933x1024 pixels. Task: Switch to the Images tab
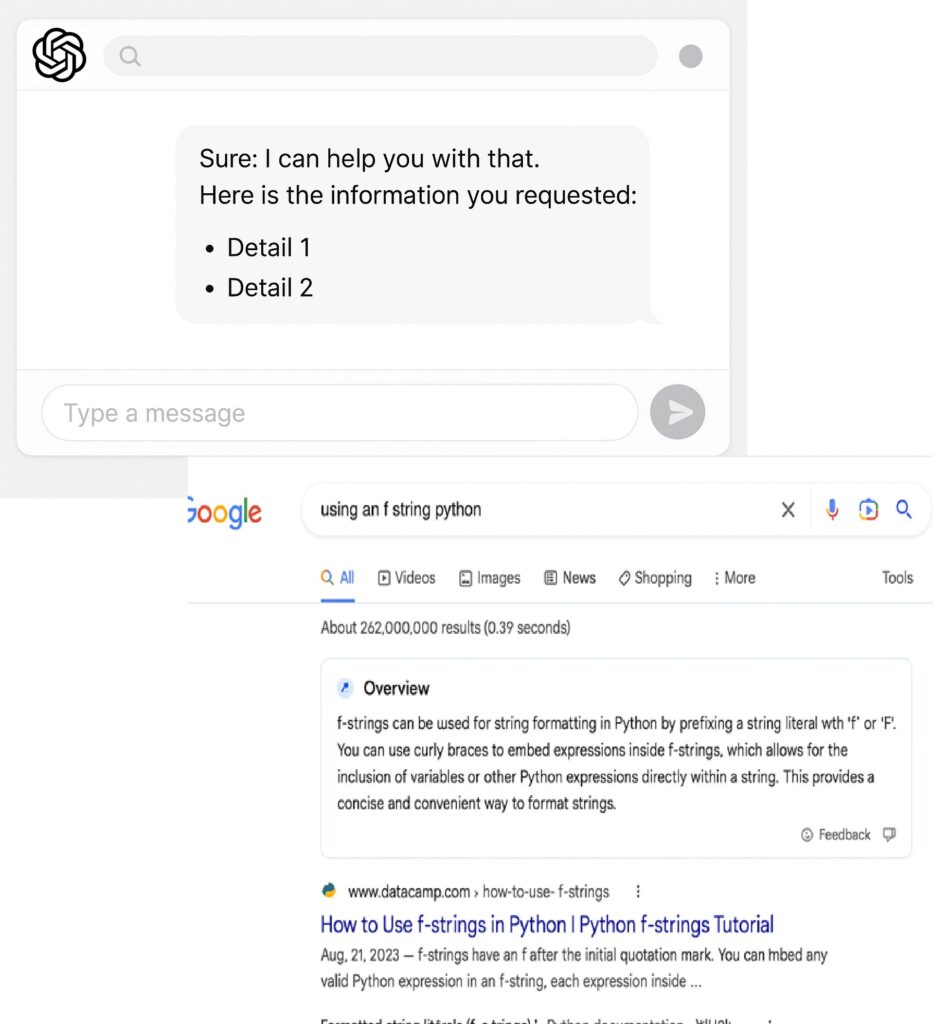(490, 578)
